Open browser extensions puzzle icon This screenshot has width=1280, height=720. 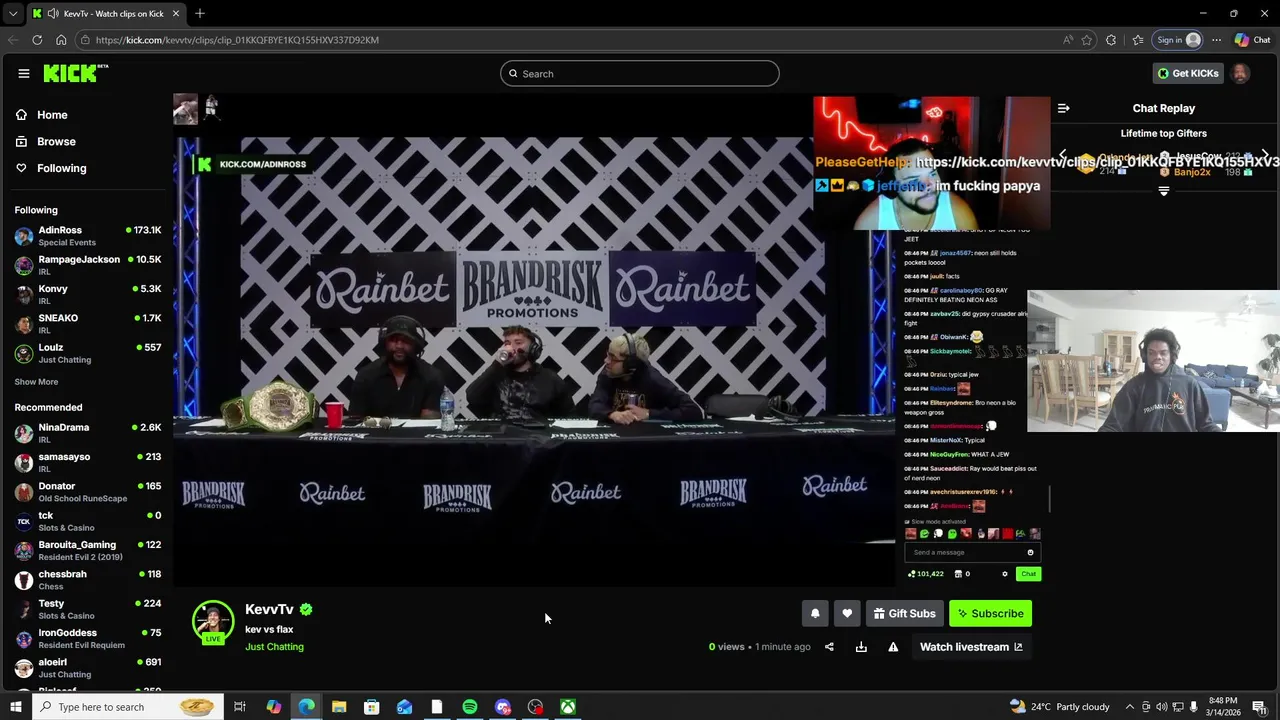tap(1111, 40)
